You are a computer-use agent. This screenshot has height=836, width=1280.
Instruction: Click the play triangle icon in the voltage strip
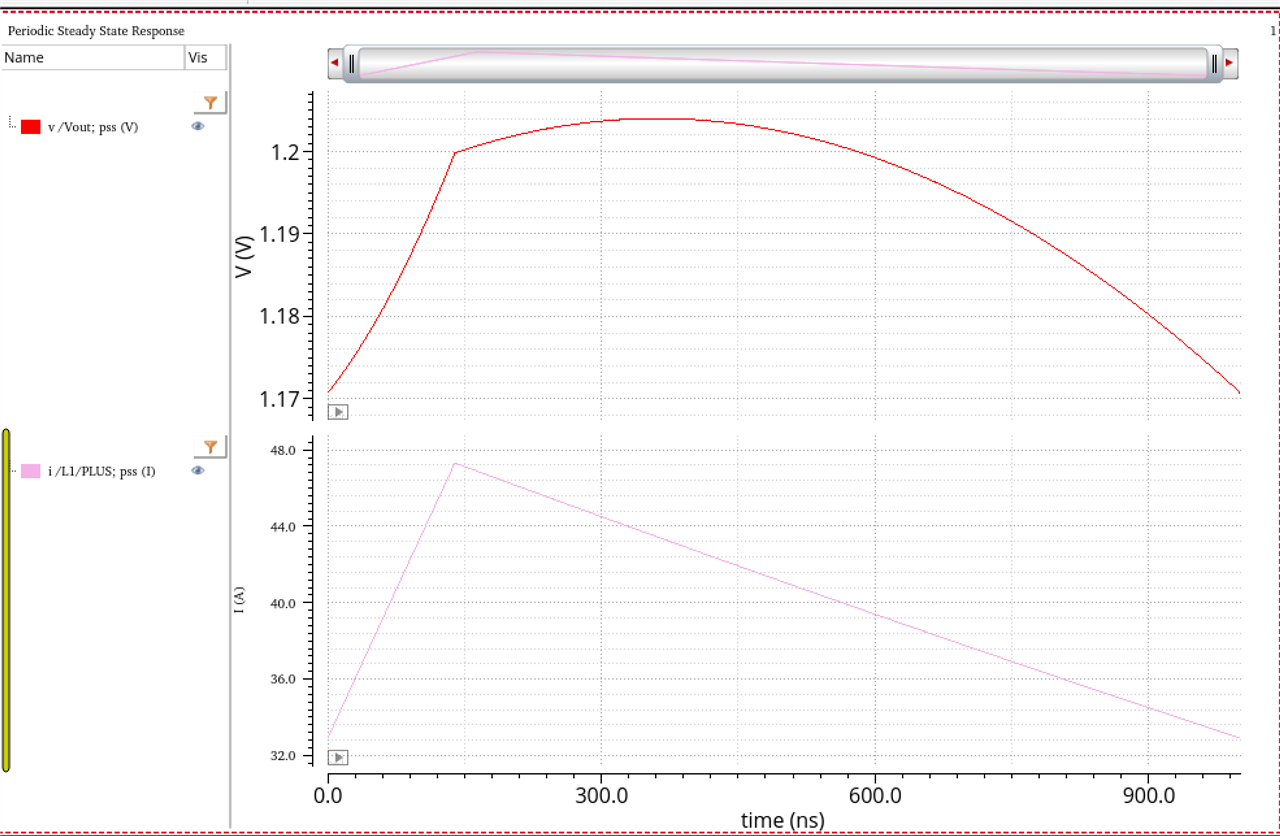pyautogui.click(x=338, y=412)
